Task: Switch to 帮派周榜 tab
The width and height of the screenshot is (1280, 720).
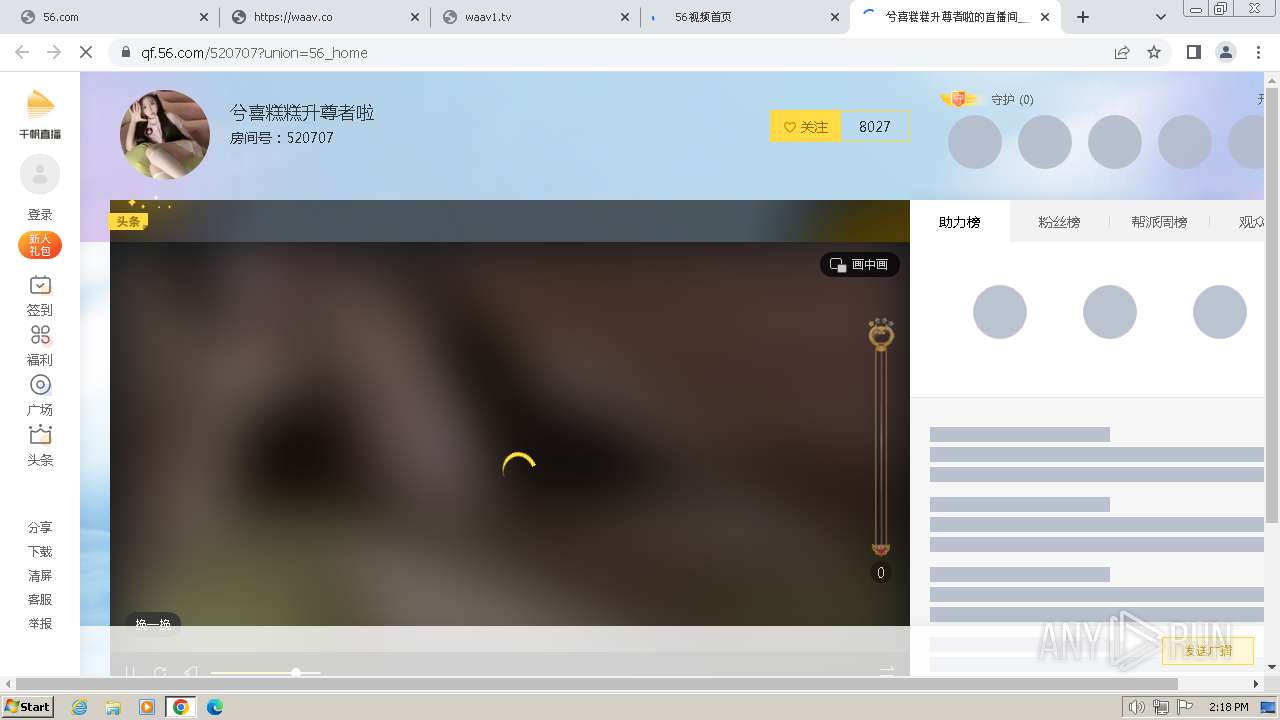Action: pyautogui.click(x=1159, y=222)
